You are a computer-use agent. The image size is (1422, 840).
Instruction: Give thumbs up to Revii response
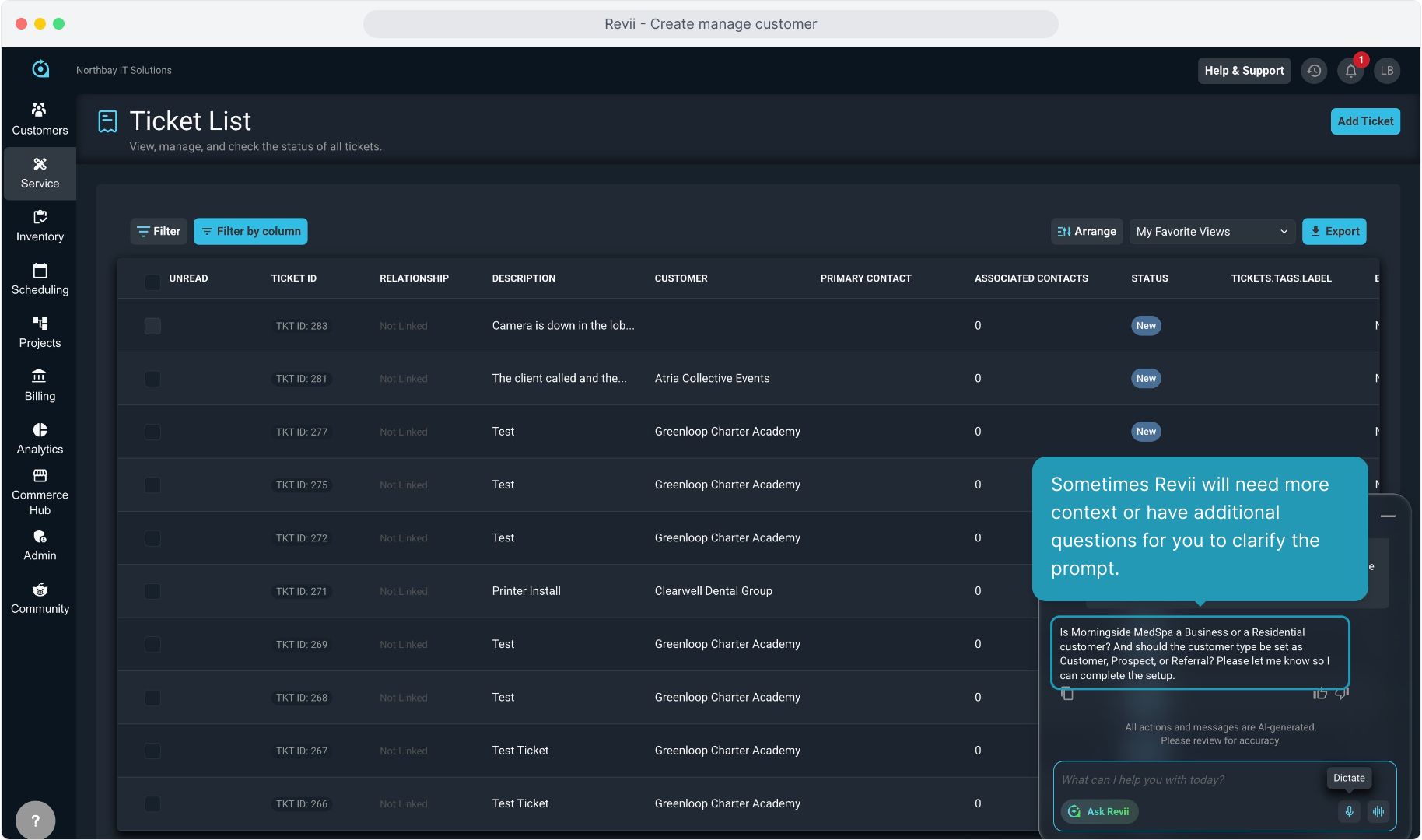pyautogui.click(x=1320, y=694)
